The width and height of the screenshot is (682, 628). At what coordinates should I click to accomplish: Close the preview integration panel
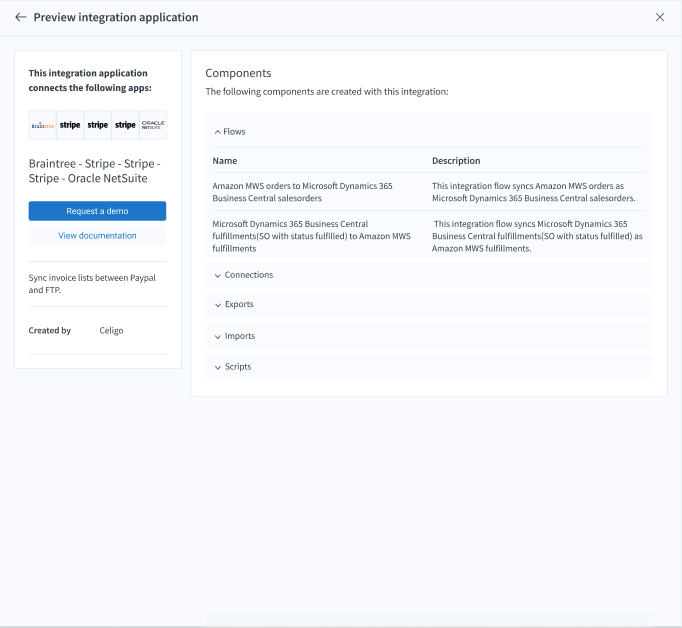pyautogui.click(x=659, y=17)
